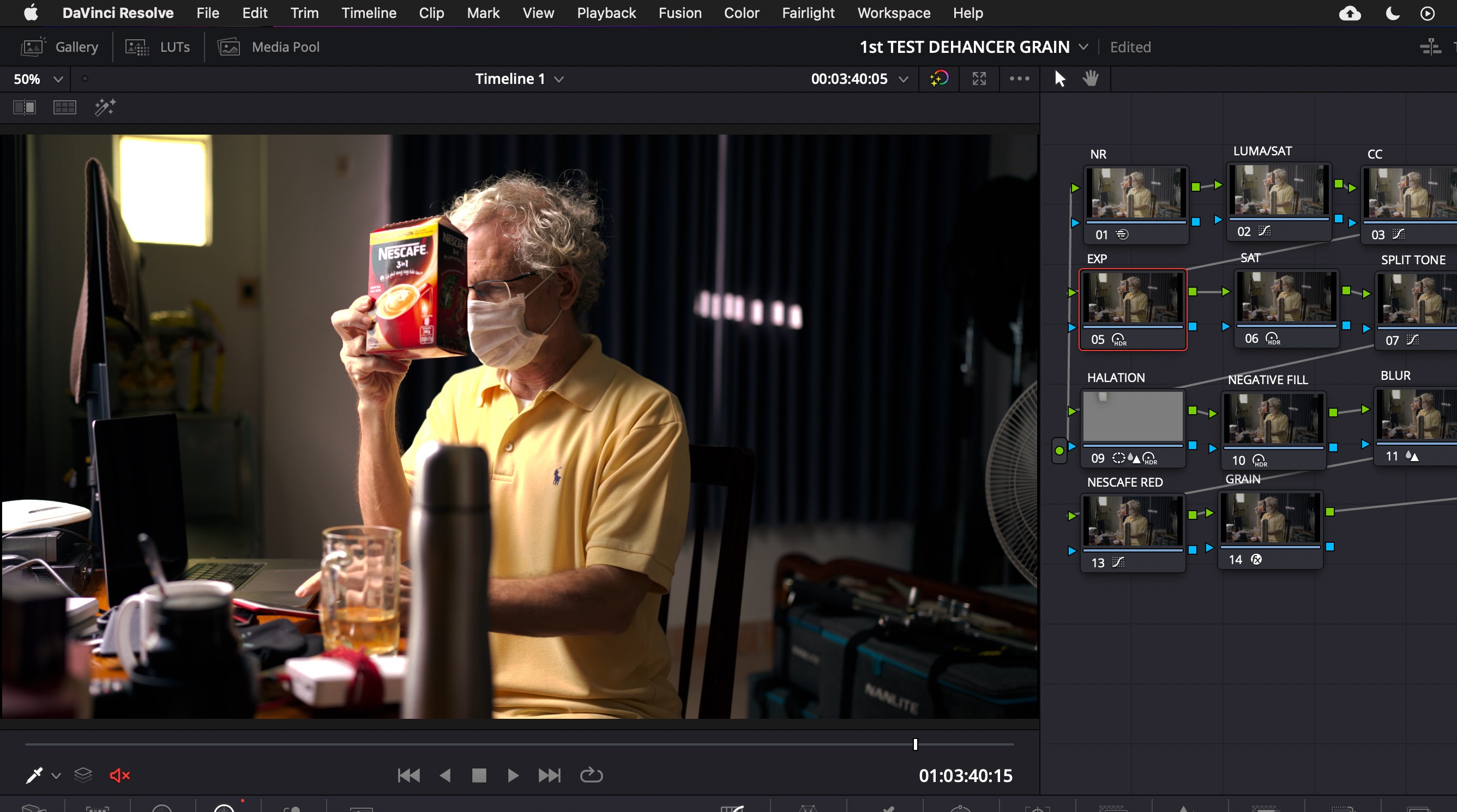Viewport: 1457px width, 812px height.
Task: Open the LUTs panel
Action: click(157, 47)
